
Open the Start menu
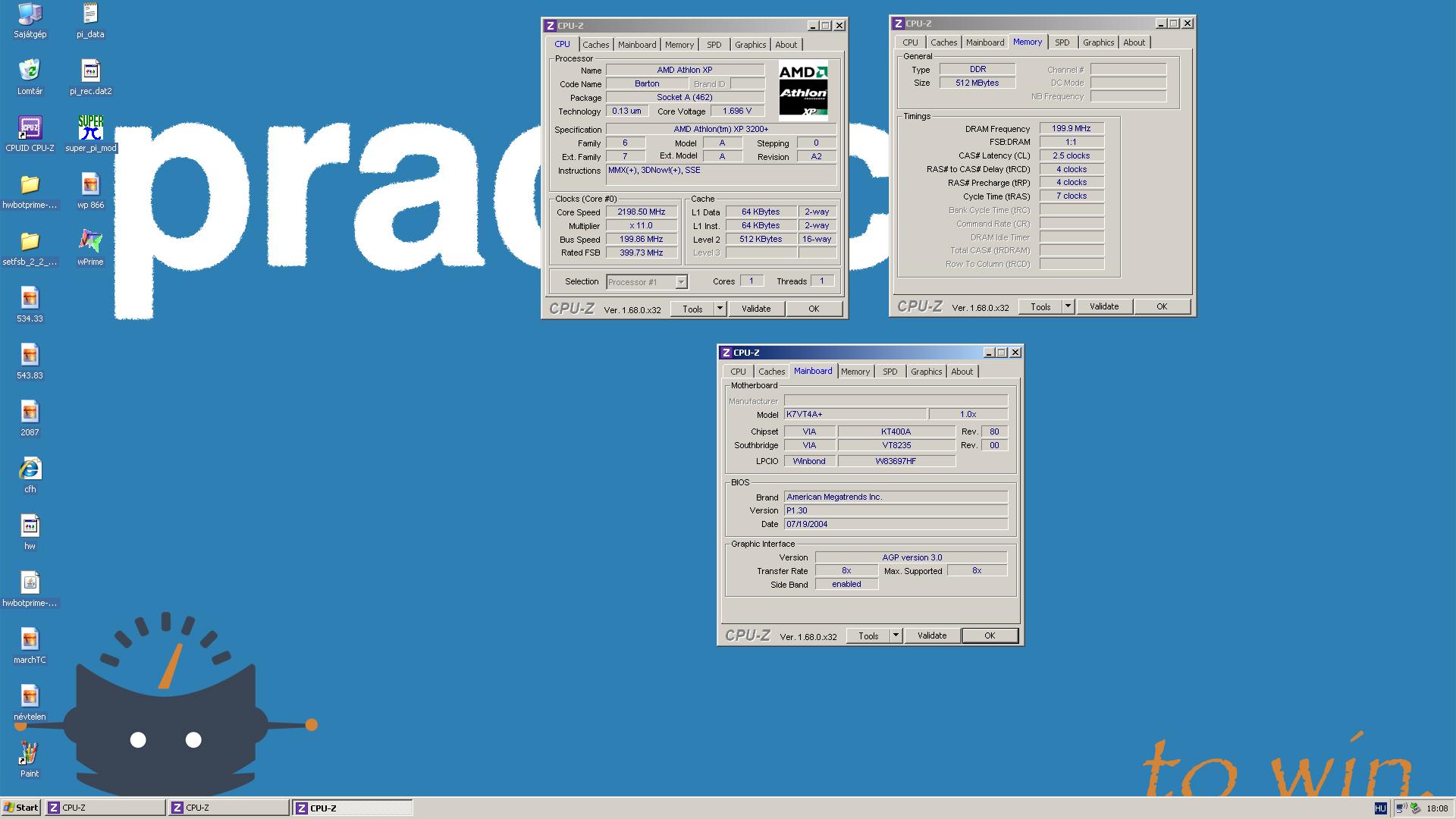click(21, 808)
